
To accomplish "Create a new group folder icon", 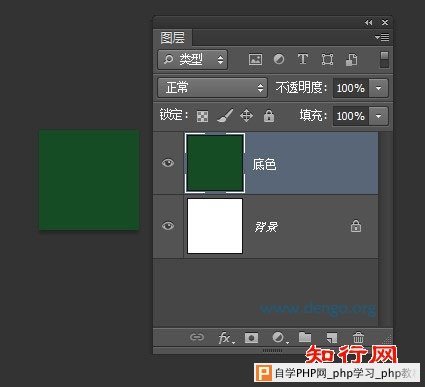I will point(305,337).
